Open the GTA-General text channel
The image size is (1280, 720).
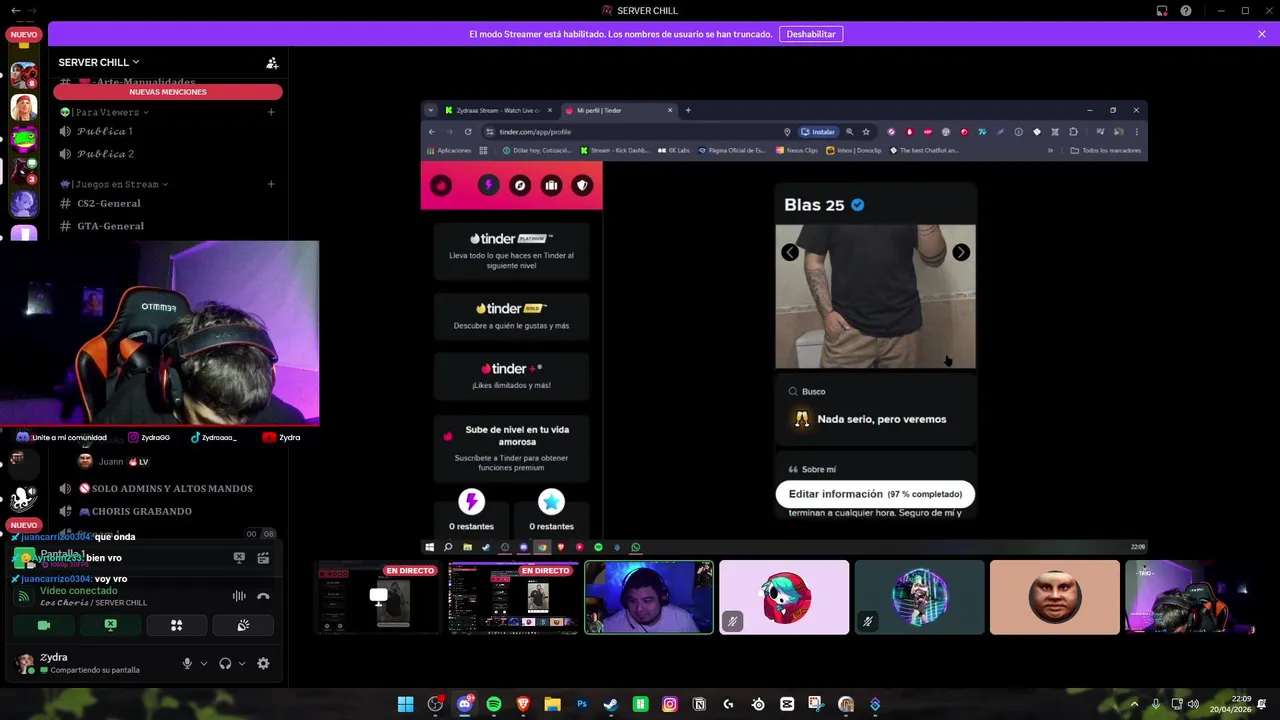tap(168, 226)
